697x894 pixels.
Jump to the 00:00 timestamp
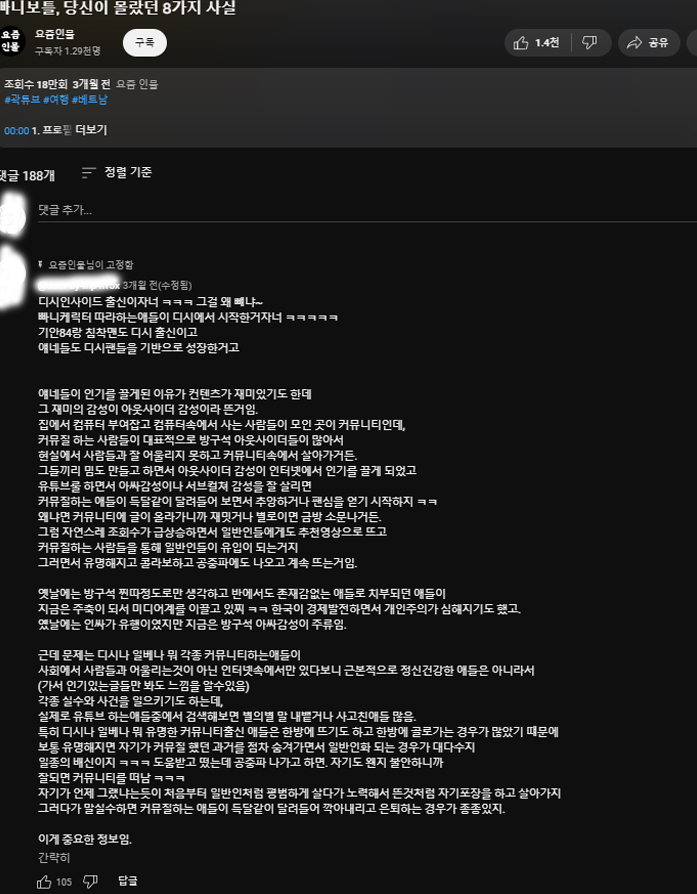tap(17, 131)
